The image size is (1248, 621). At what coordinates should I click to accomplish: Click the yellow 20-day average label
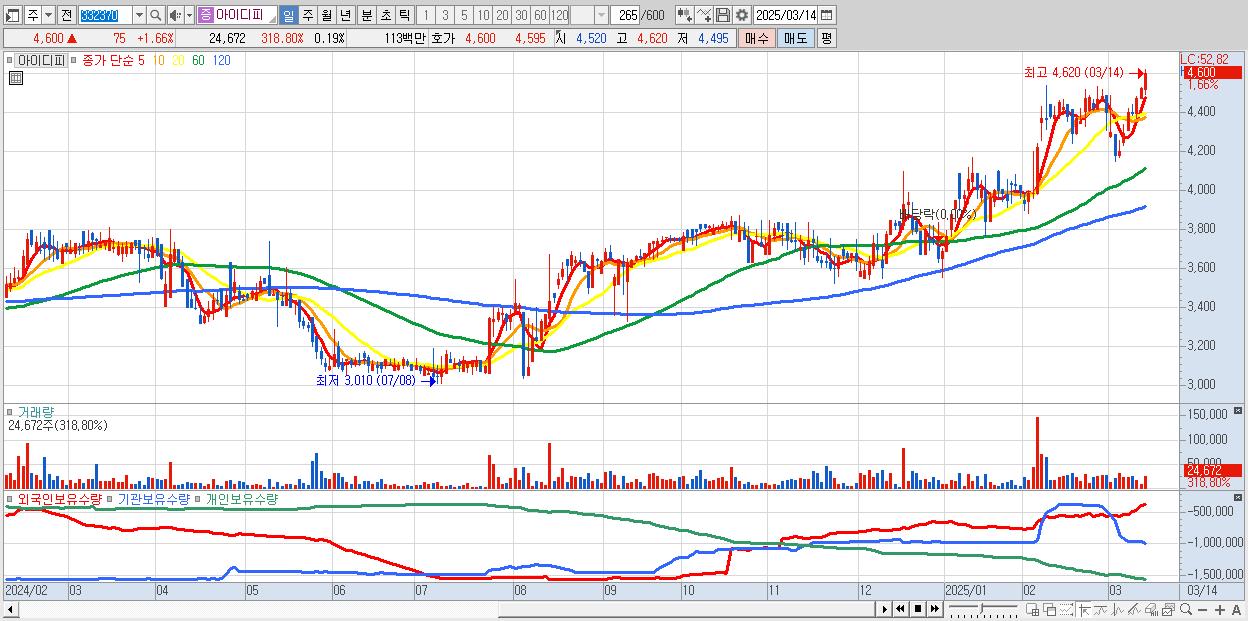click(178, 60)
